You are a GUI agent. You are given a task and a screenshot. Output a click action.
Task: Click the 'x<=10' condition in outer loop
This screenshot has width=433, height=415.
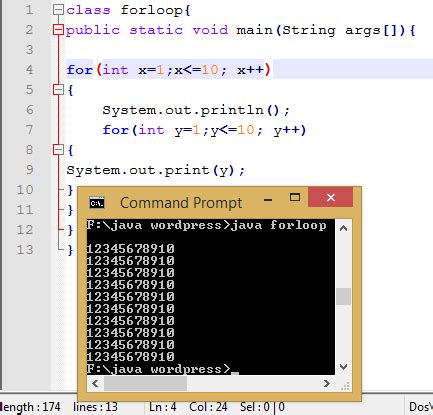pos(196,70)
